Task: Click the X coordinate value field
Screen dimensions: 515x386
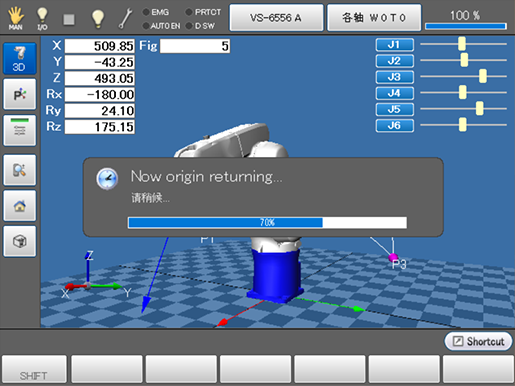Action: tap(100, 46)
